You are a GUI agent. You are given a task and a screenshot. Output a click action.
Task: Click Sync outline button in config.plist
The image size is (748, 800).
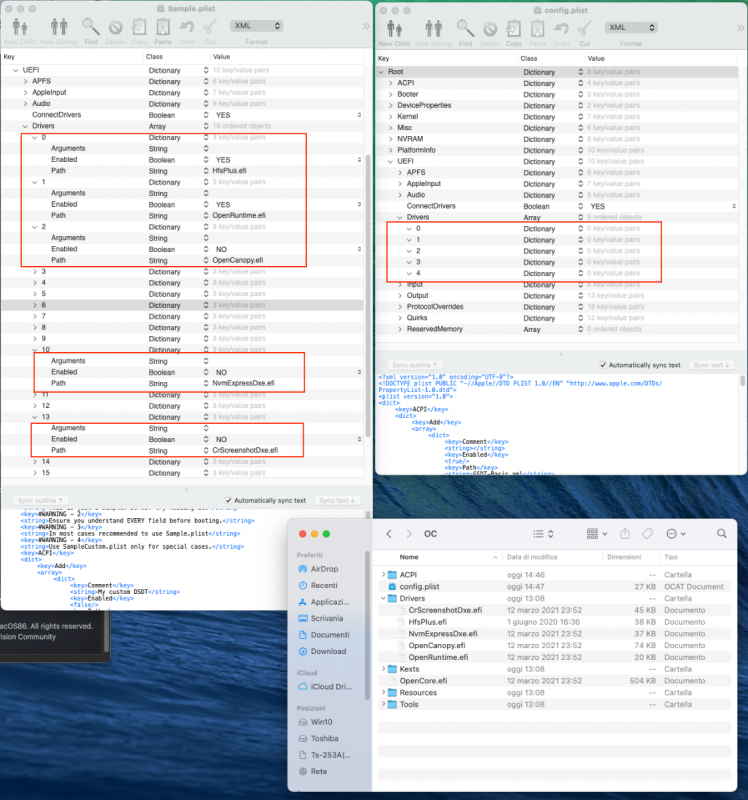pos(415,365)
